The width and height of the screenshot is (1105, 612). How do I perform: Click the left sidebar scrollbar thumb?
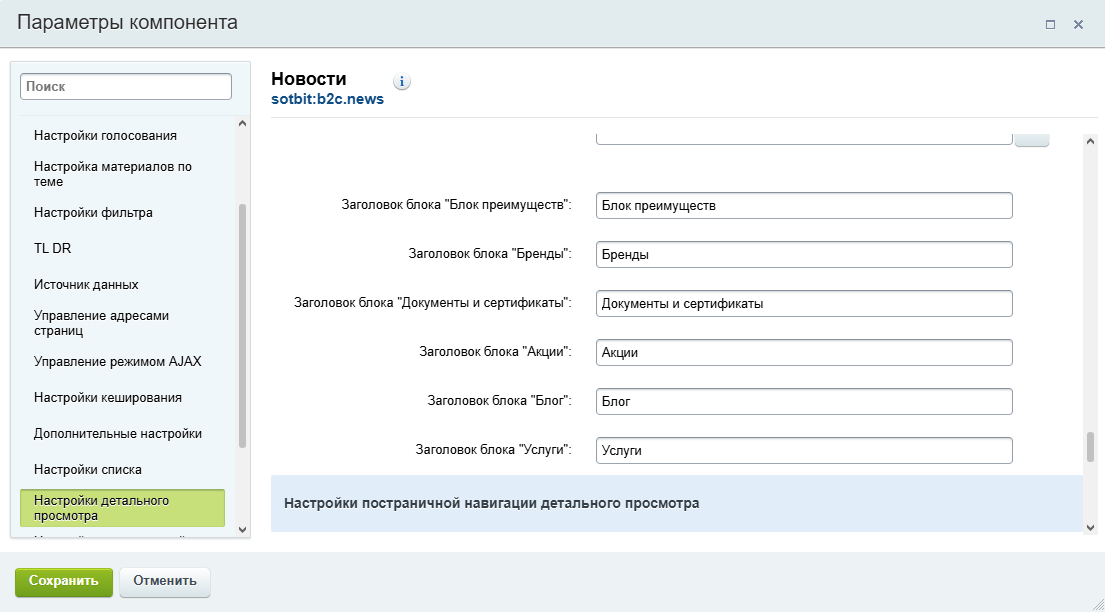click(x=242, y=326)
